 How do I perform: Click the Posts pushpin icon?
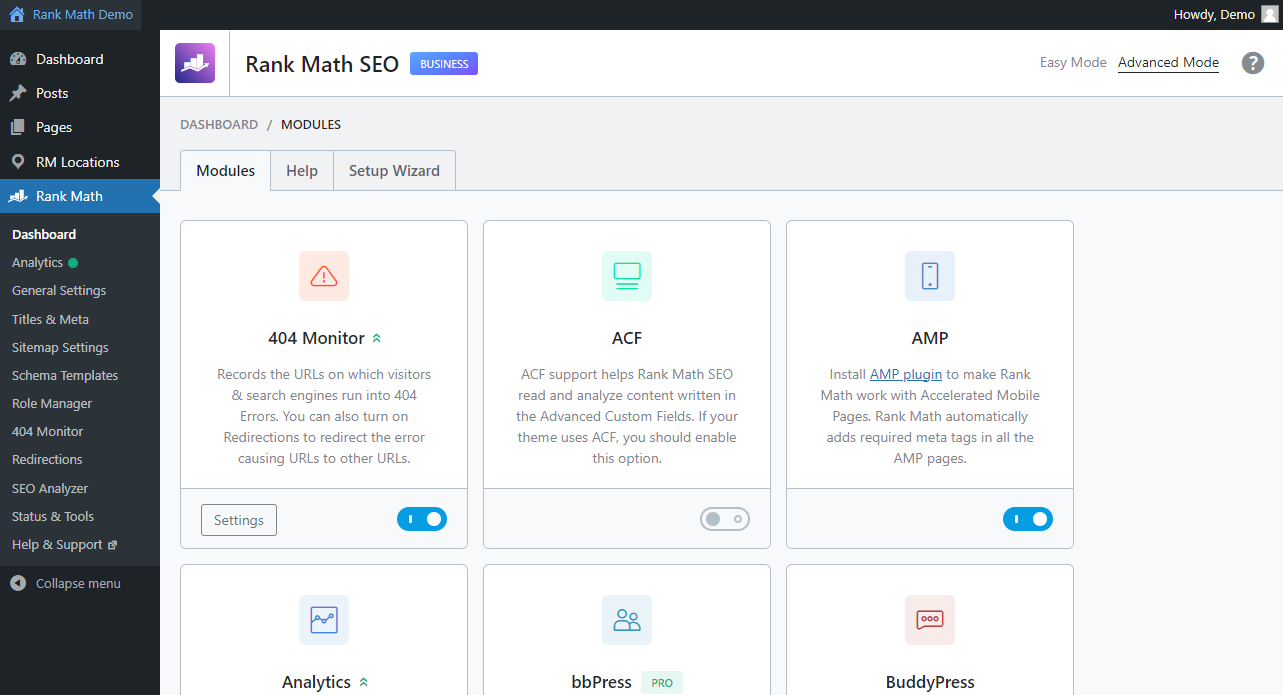coord(18,93)
